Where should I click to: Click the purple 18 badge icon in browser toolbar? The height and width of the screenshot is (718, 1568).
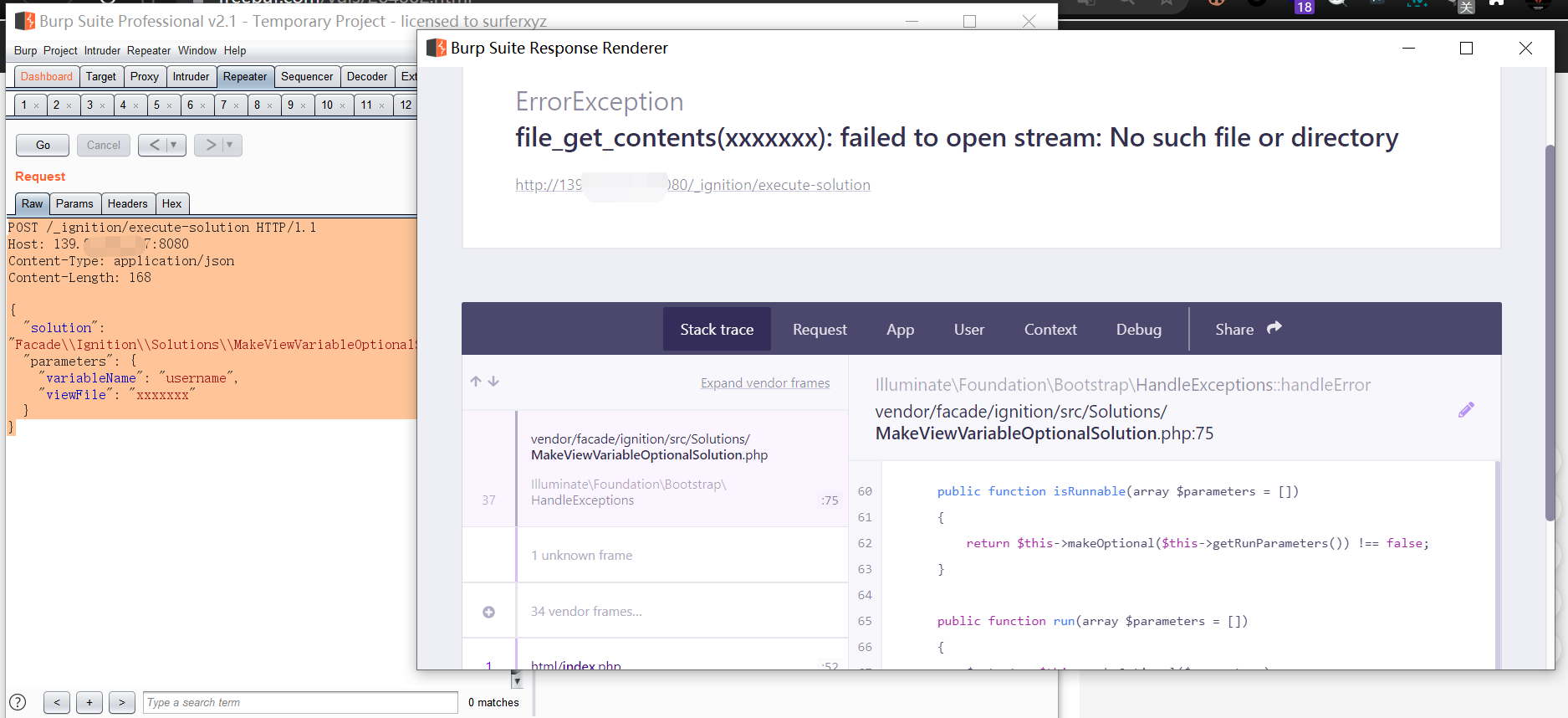1304,7
